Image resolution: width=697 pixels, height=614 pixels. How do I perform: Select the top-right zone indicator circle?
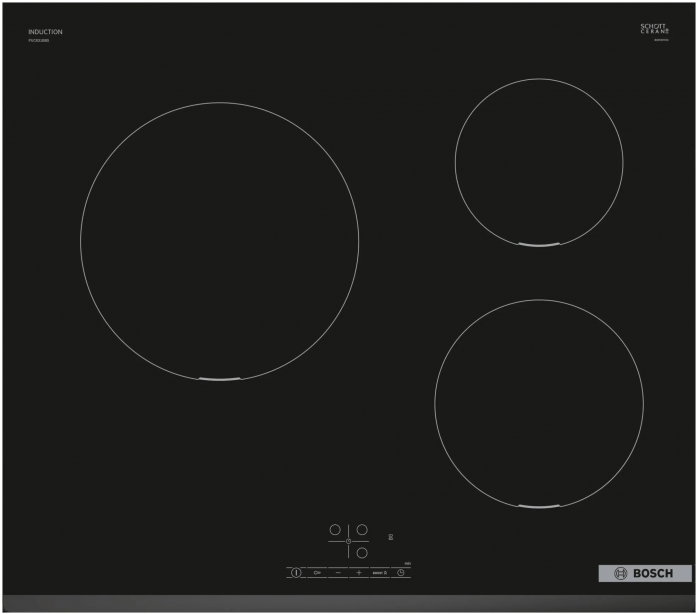click(362, 530)
